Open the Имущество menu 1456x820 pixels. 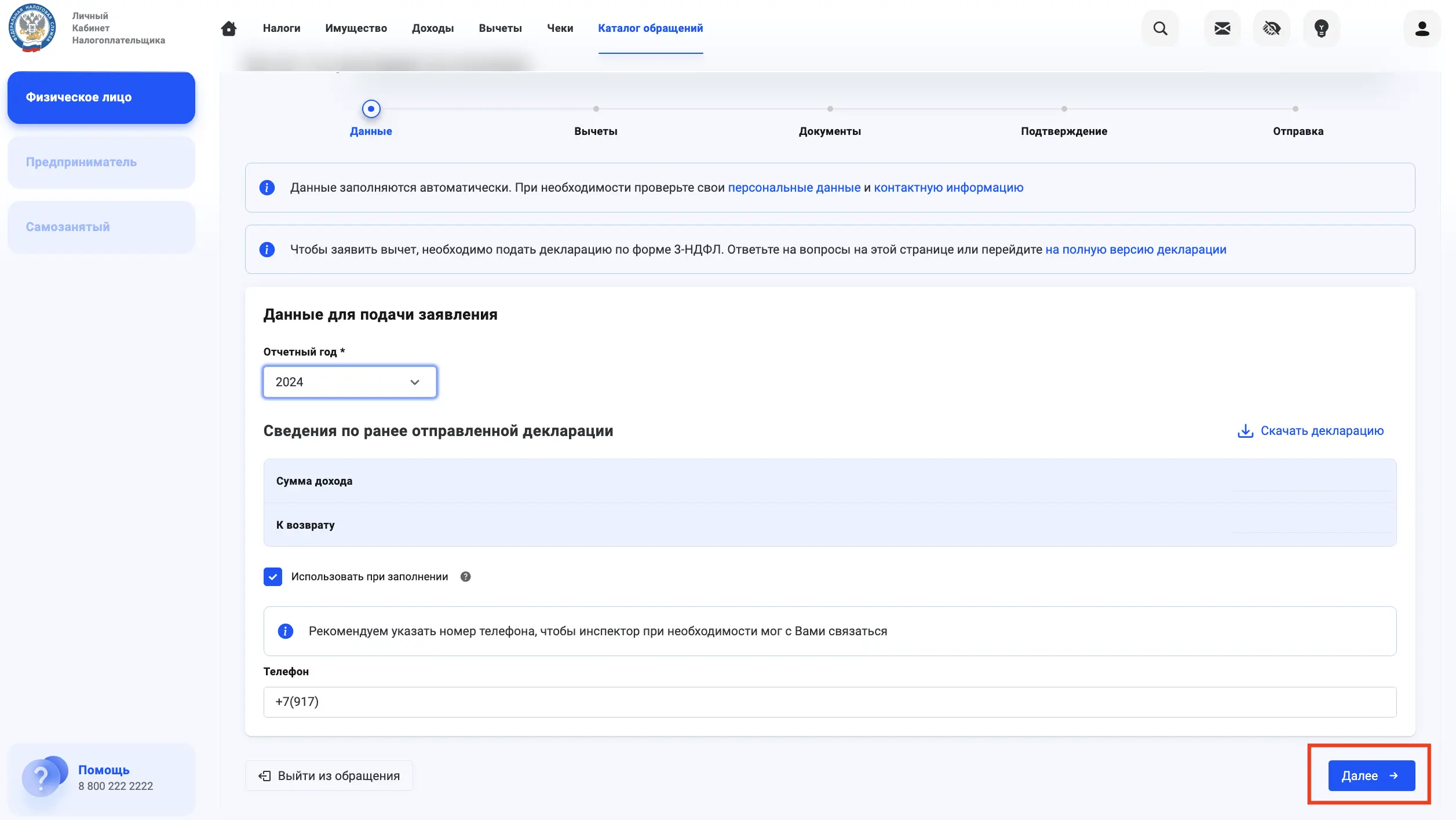[x=356, y=28]
